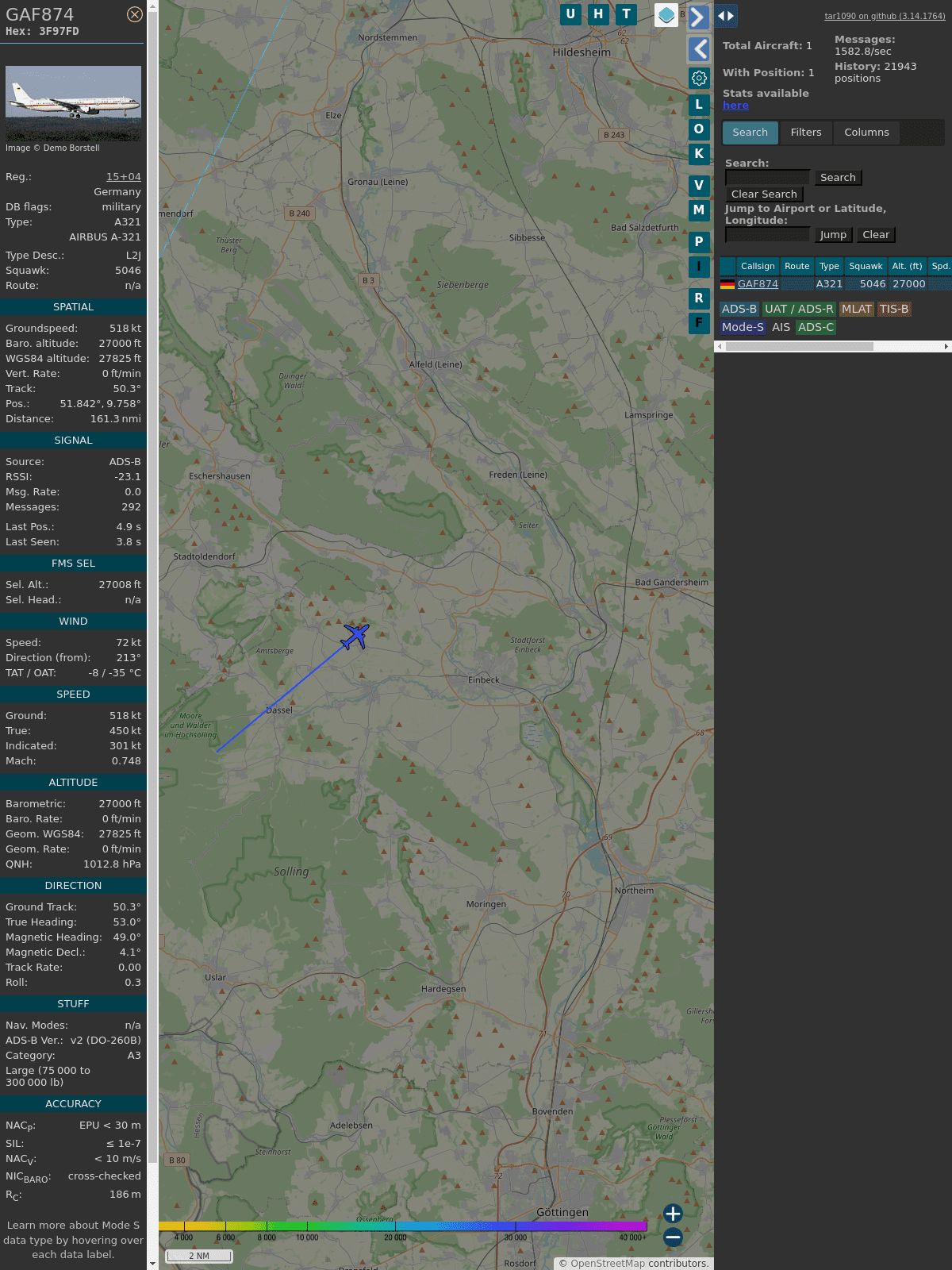The height and width of the screenshot is (1270, 952).
Task: Select the aircraft icon on the map
Action: pos(355,636)
